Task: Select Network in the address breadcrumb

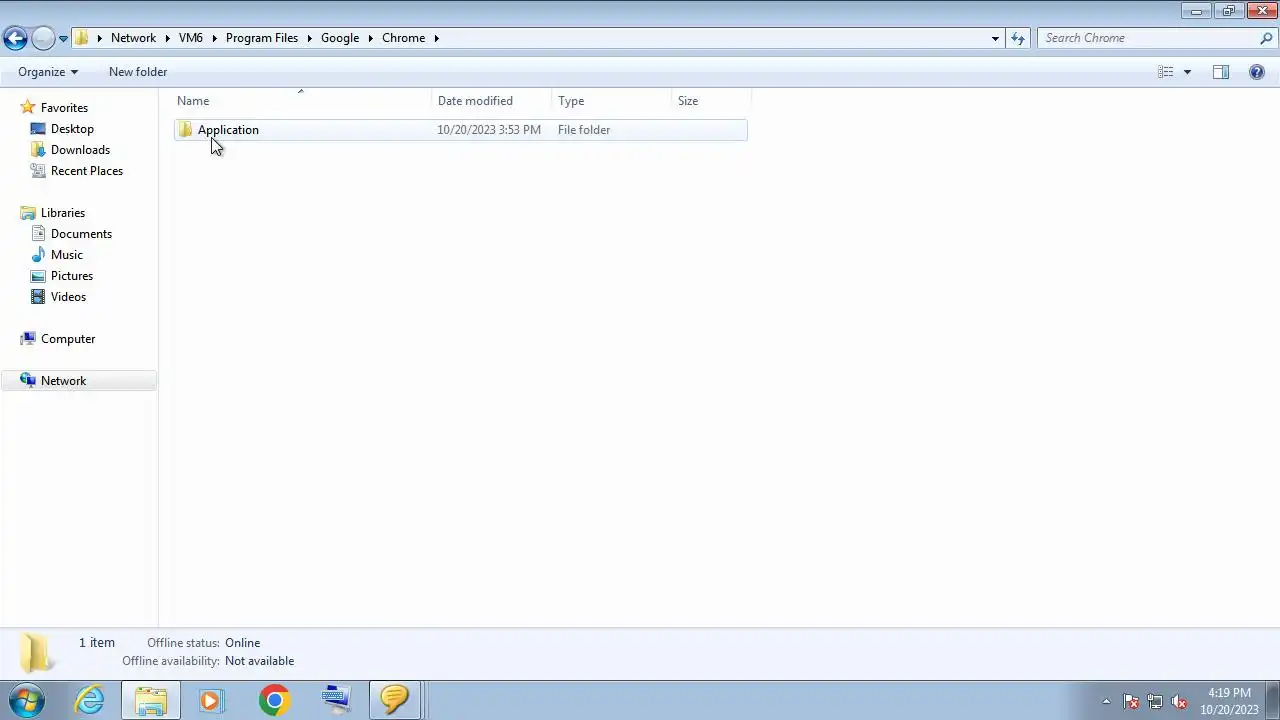Action: [133, 38]
